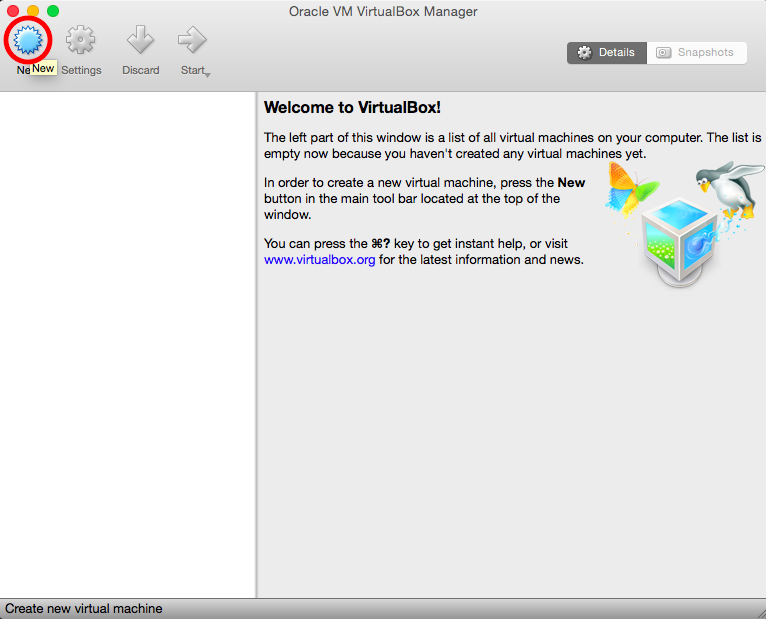Click the Discard down-arrow icon
This screenshot has width=766, height=619.
(140, 40)
